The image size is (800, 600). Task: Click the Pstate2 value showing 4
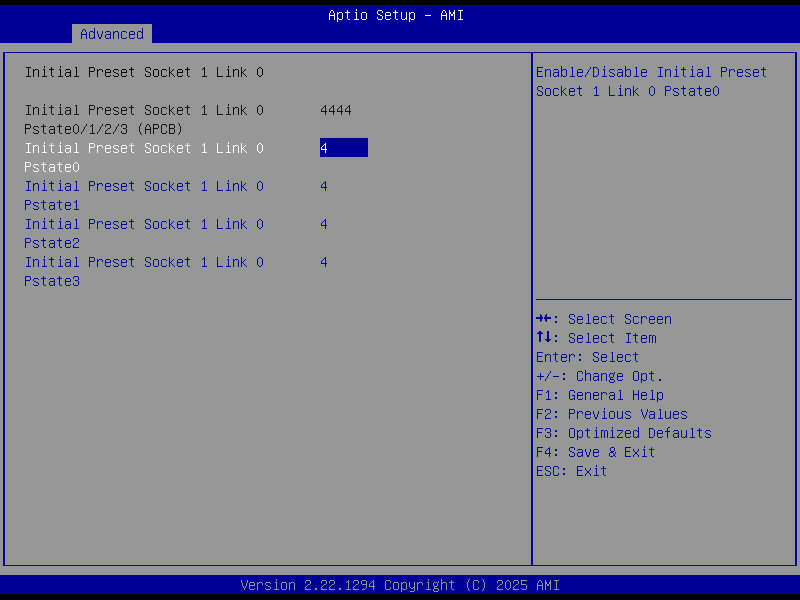[323, 223]
